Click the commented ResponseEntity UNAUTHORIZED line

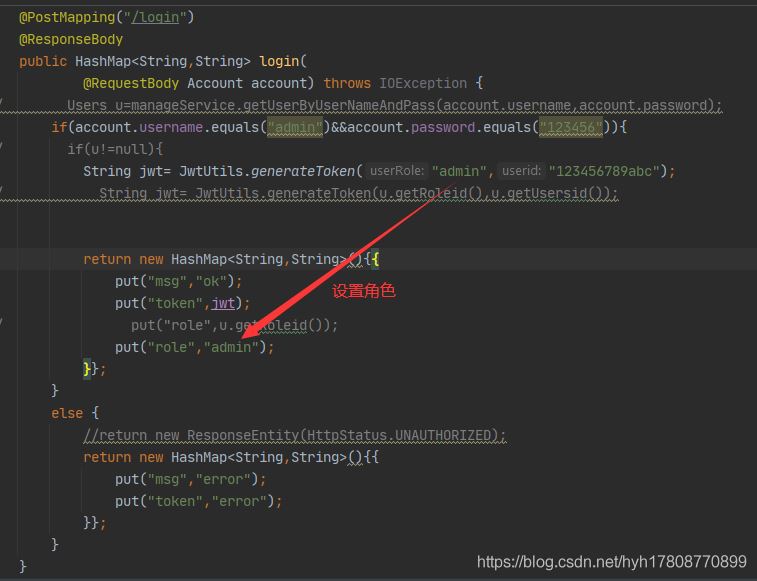click(x=295, y=435)
